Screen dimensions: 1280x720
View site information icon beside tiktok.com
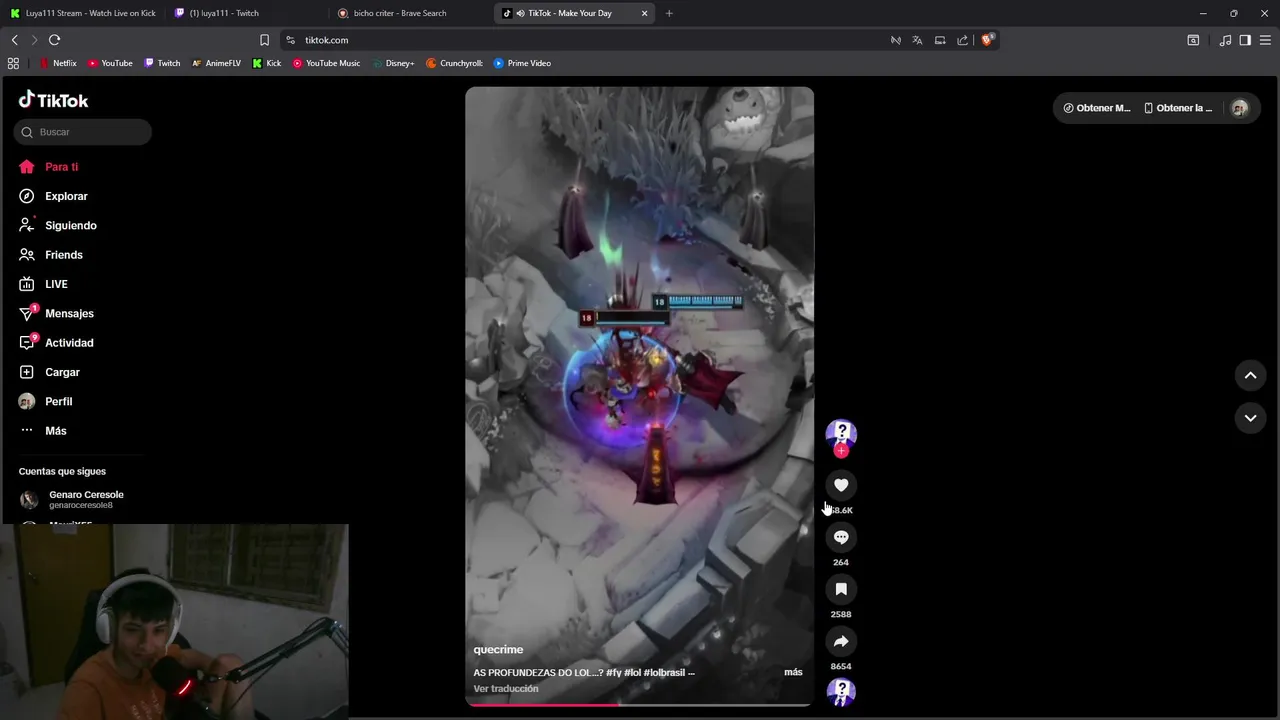(290, 40)
